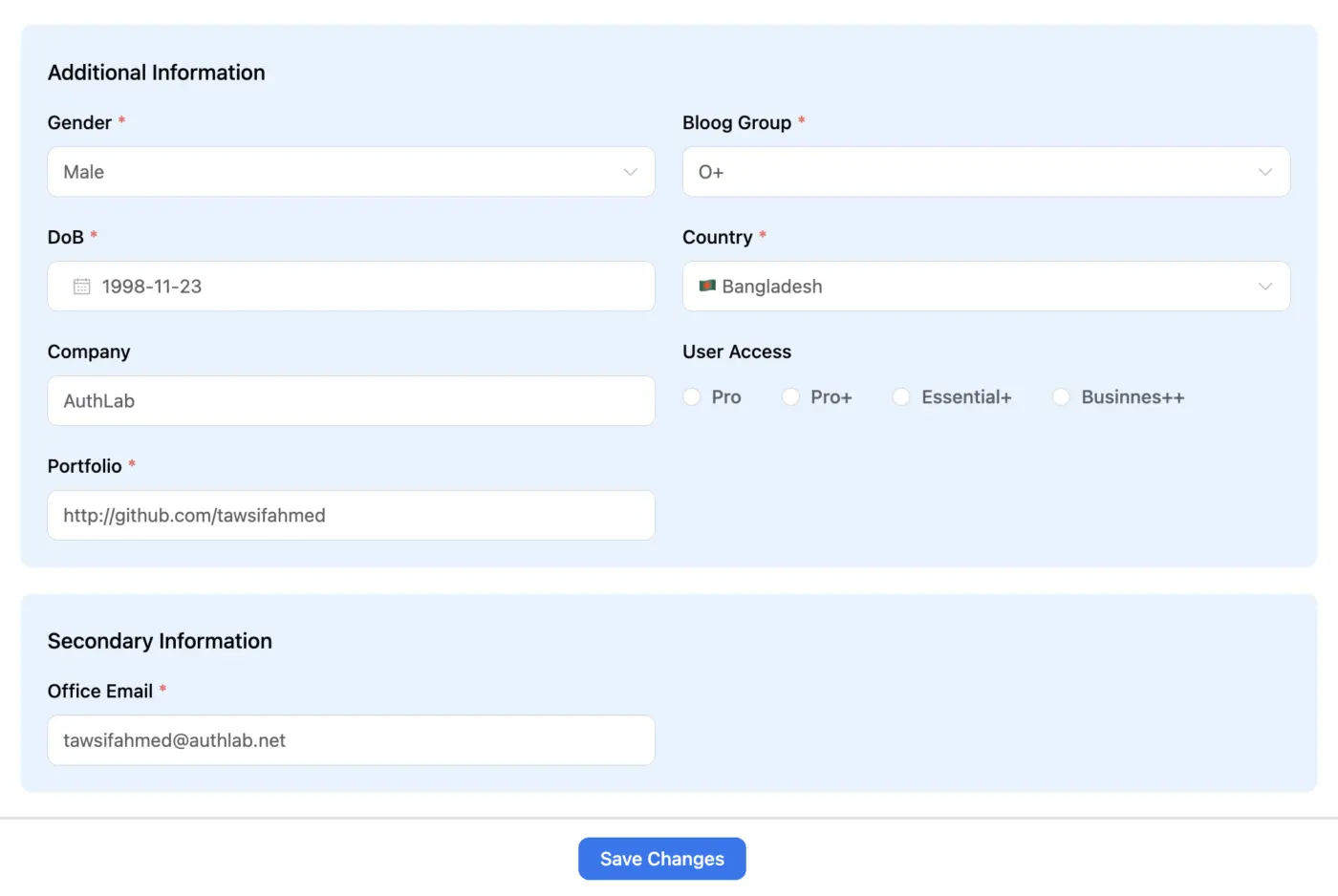The image size is (1338, 896).
Task: Click the chevron arrow on O+ selector
Action: tap(1265, 172)
